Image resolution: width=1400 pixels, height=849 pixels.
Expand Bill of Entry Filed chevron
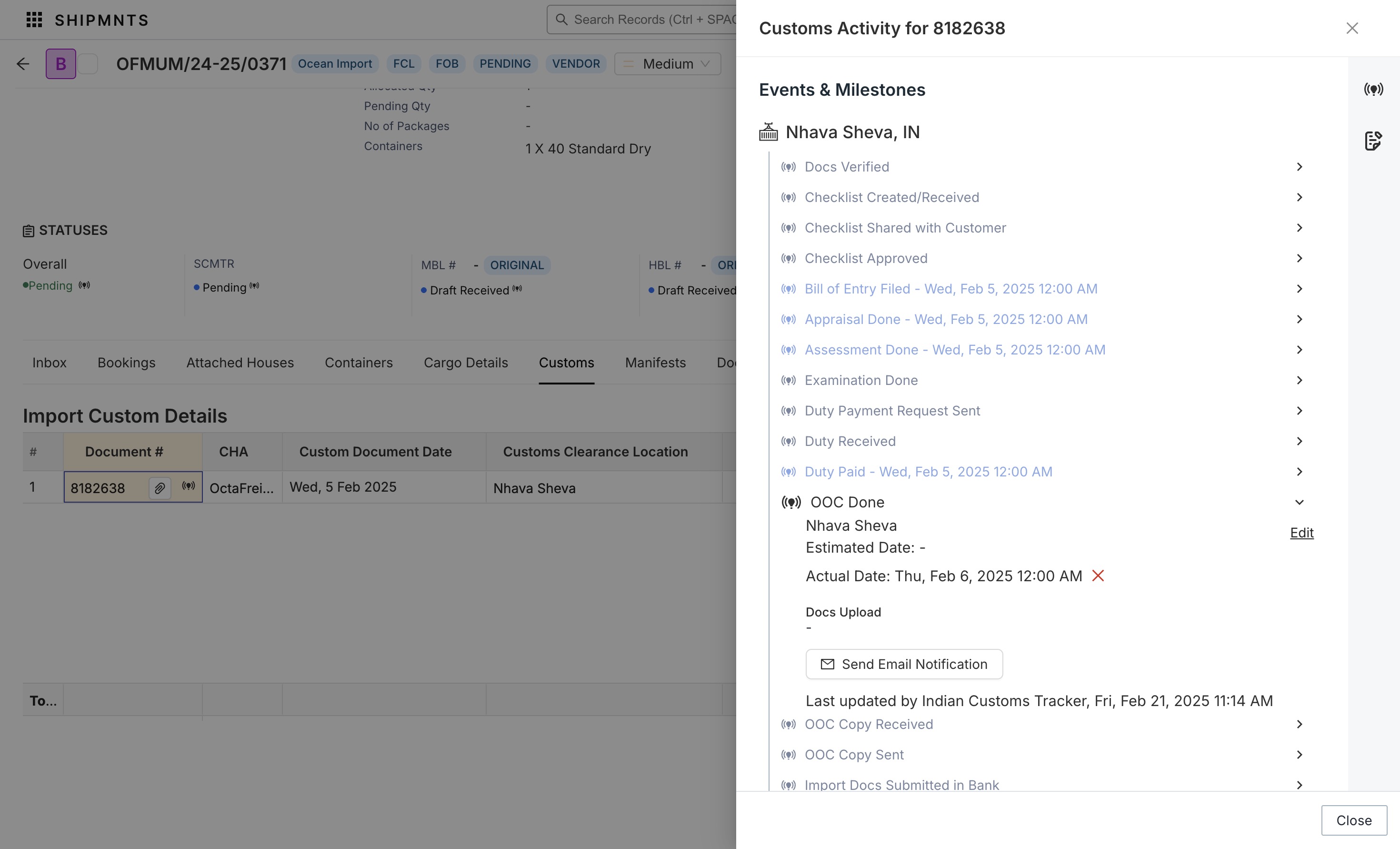(x=1300, y=289)
